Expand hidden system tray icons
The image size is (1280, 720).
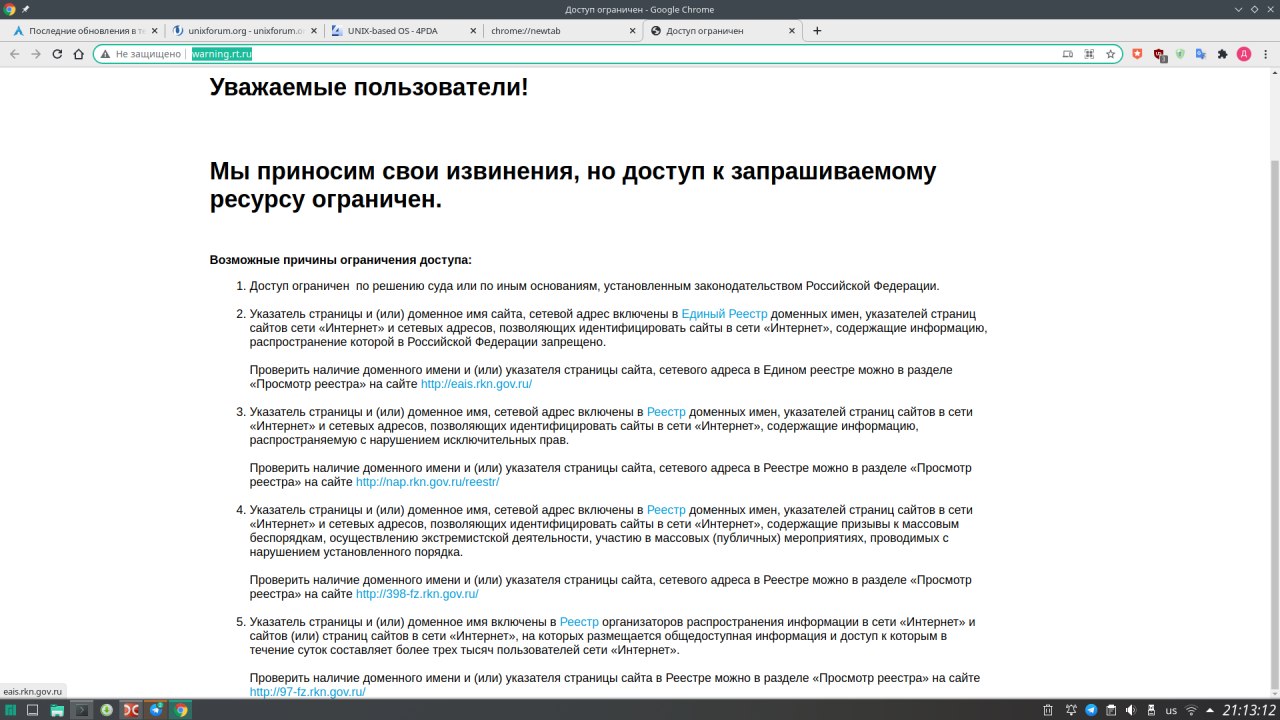pyautogui.click(x=1210, y=710)
